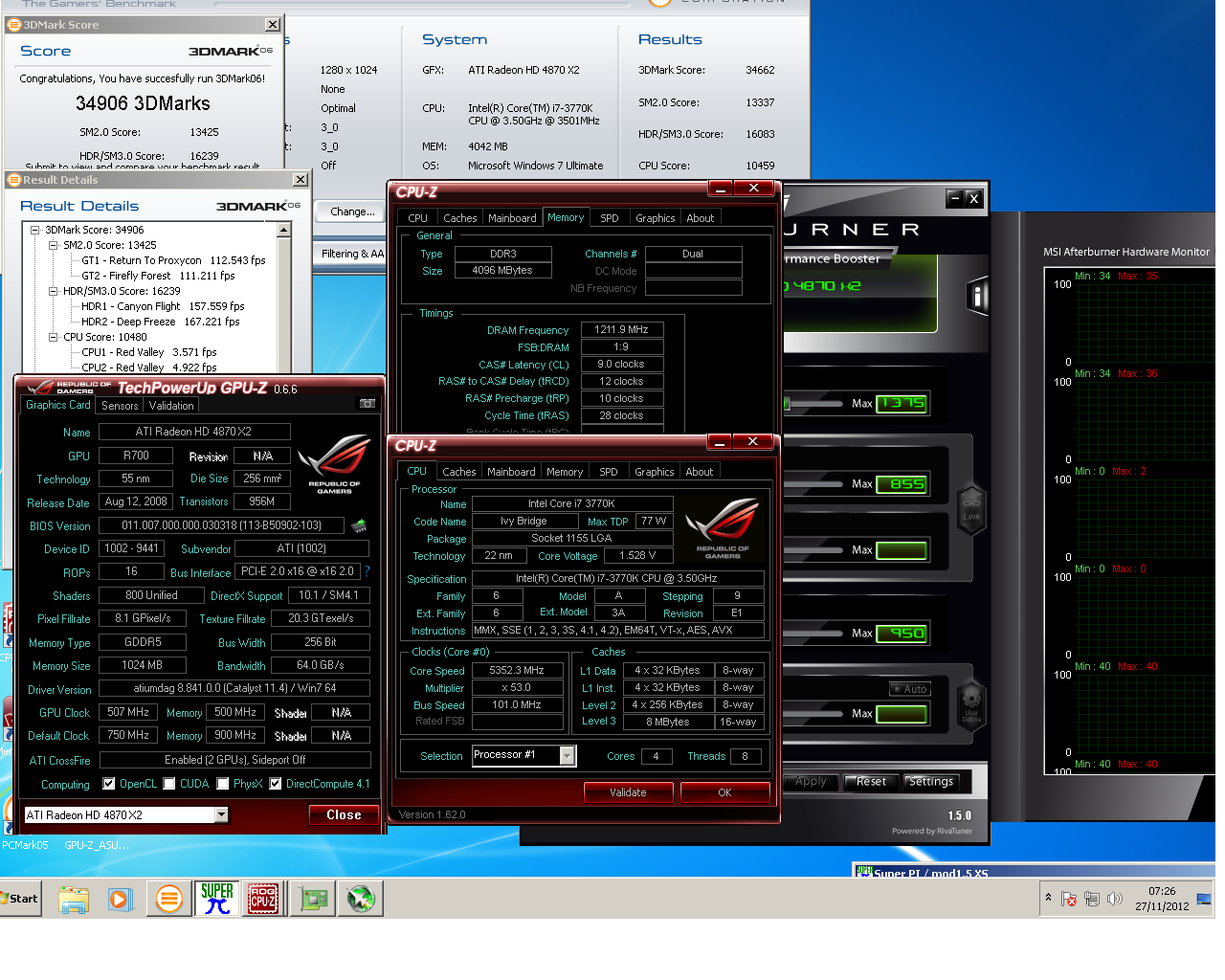The width and height of the screenshot is (1225, 980).
Task: Switch to the MSI Afterburner taskbar icon
Action: click(x=361, y=899)
